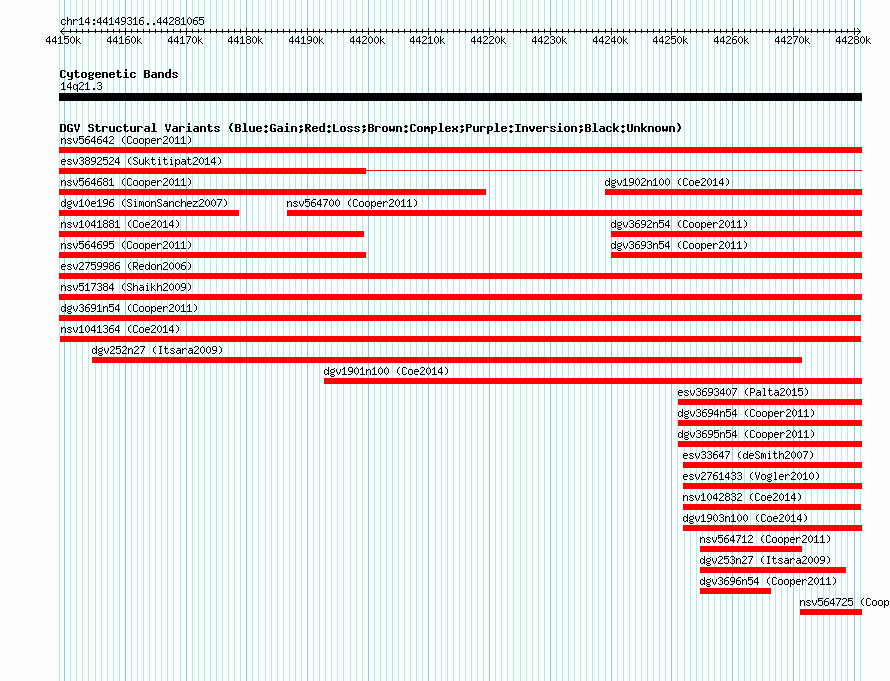Click the red bar below dgv1901n100

pyautogui.click(x=593, y=381)
